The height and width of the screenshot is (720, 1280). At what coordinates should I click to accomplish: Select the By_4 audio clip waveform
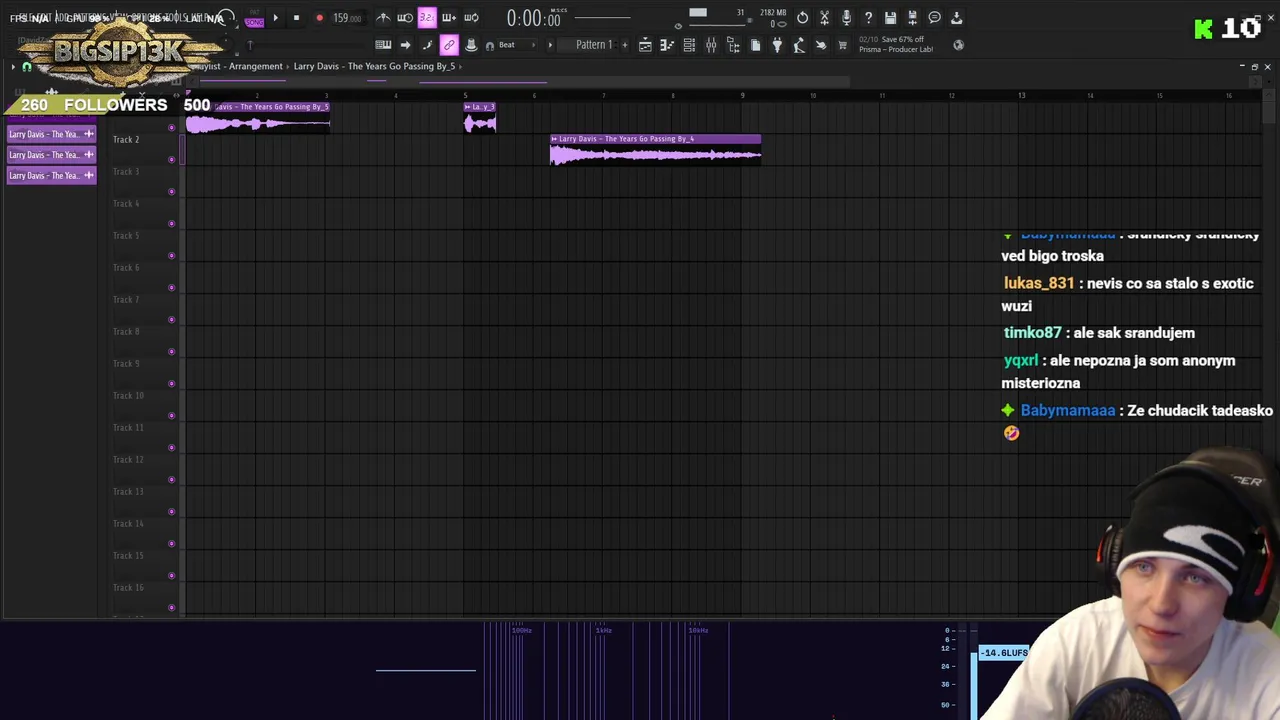655,154
